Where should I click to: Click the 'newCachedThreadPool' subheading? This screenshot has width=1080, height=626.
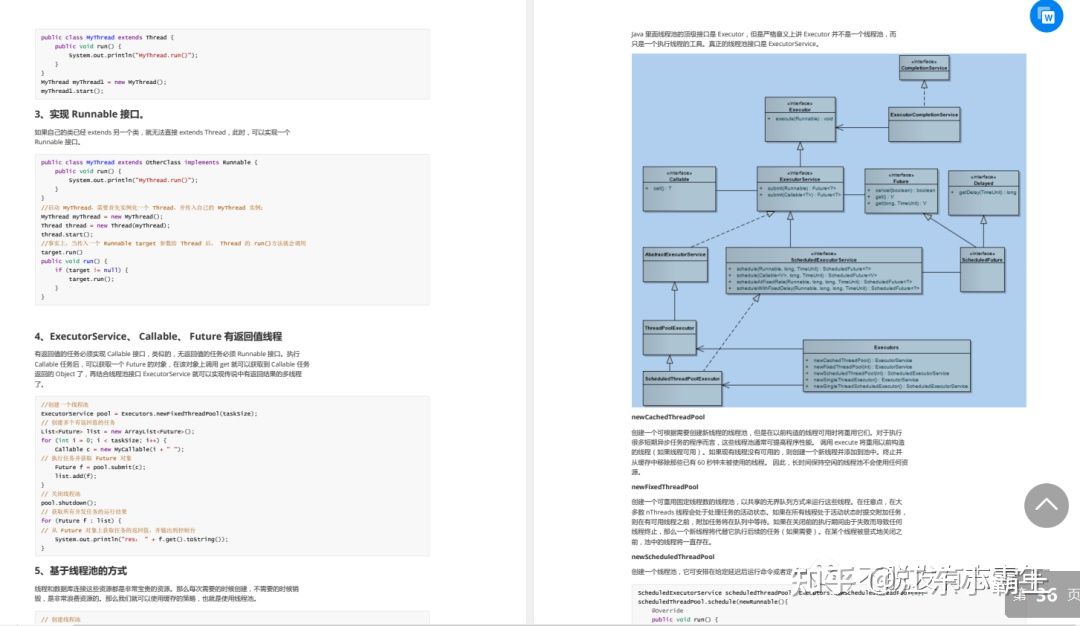[x=667, y=417]
